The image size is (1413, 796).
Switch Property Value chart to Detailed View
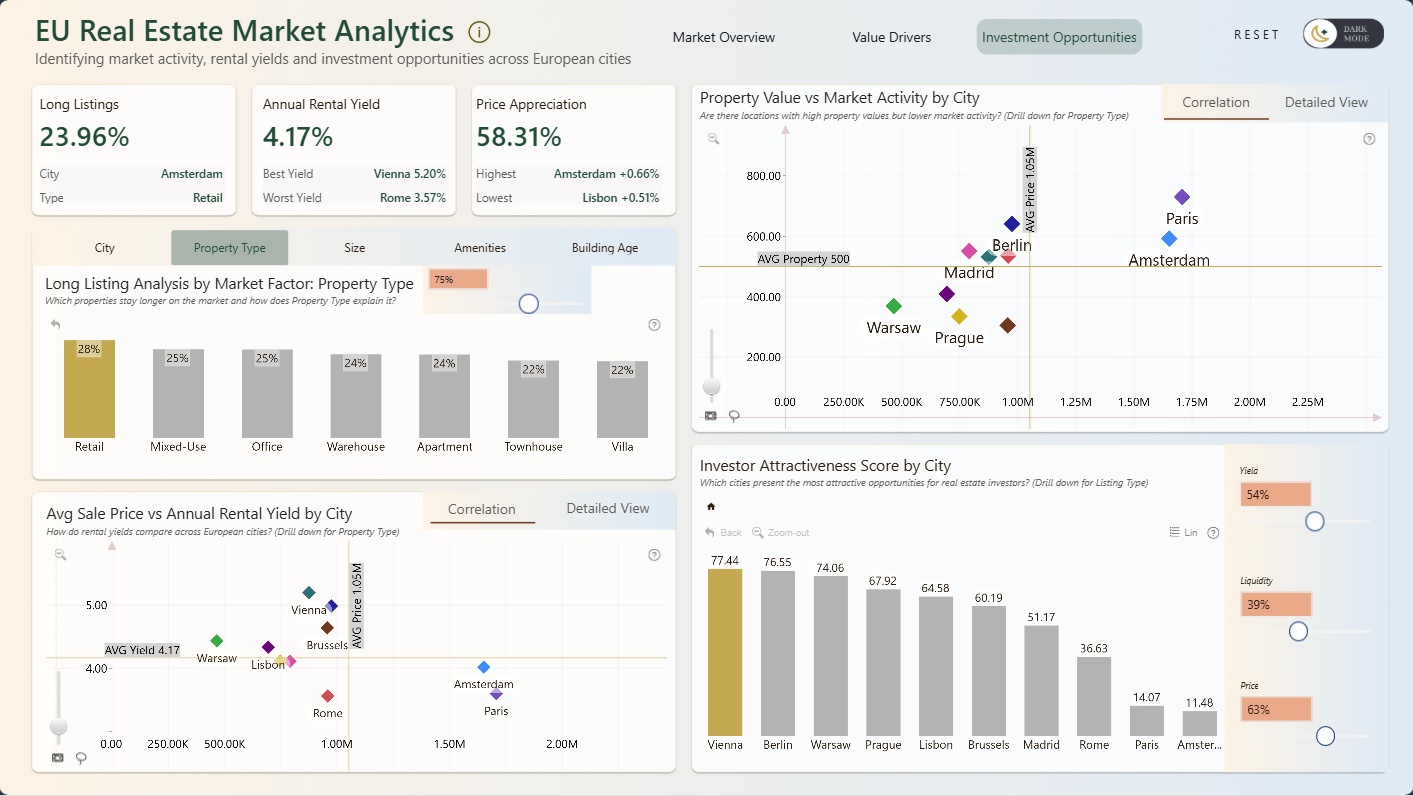tap(1326, 102)
